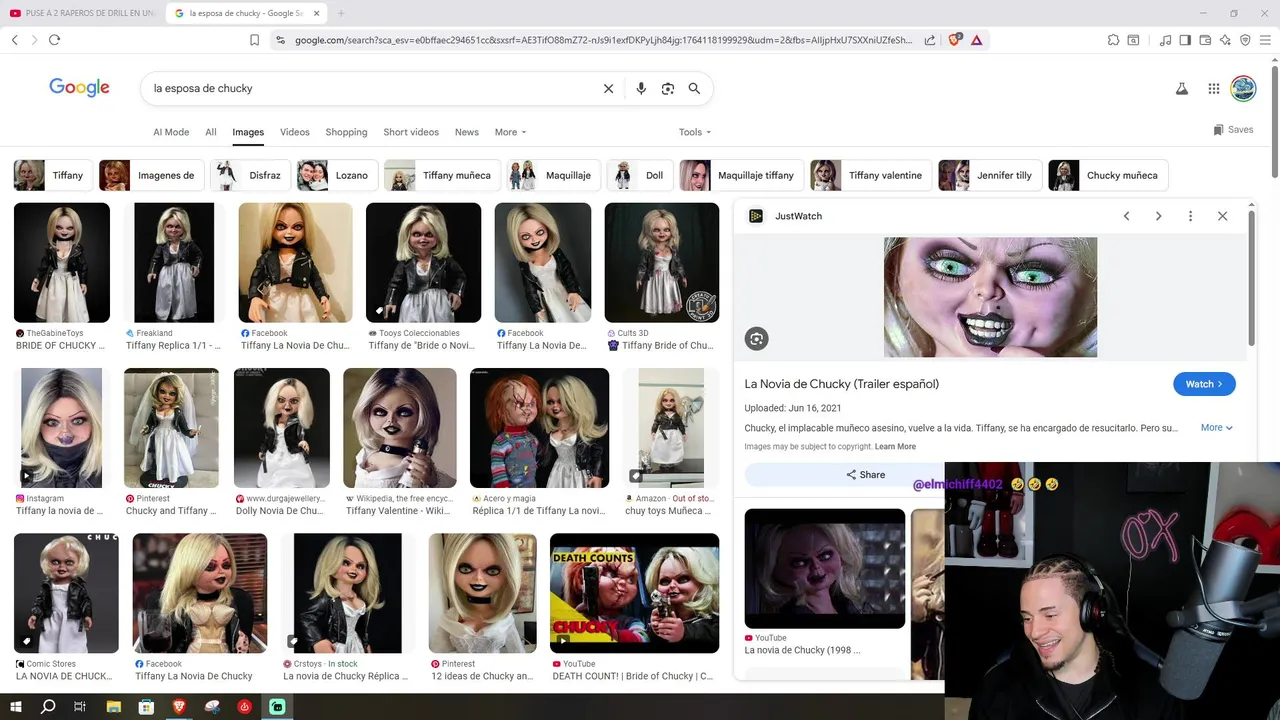Switch to the News tab
Image resolution: width=1280 pixels, height=720 pixels.
point(467,132)
